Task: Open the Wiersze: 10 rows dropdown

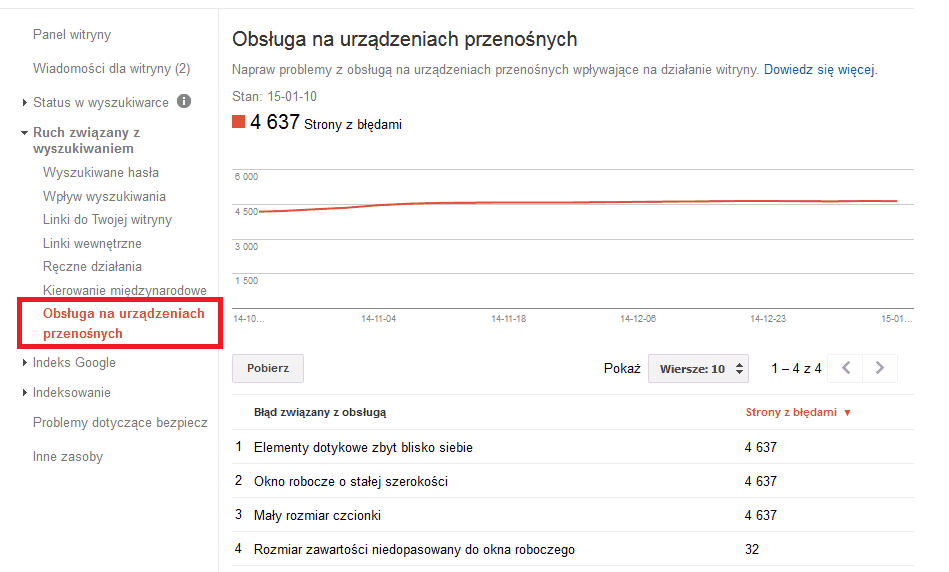Action: [x=698, y=368]
